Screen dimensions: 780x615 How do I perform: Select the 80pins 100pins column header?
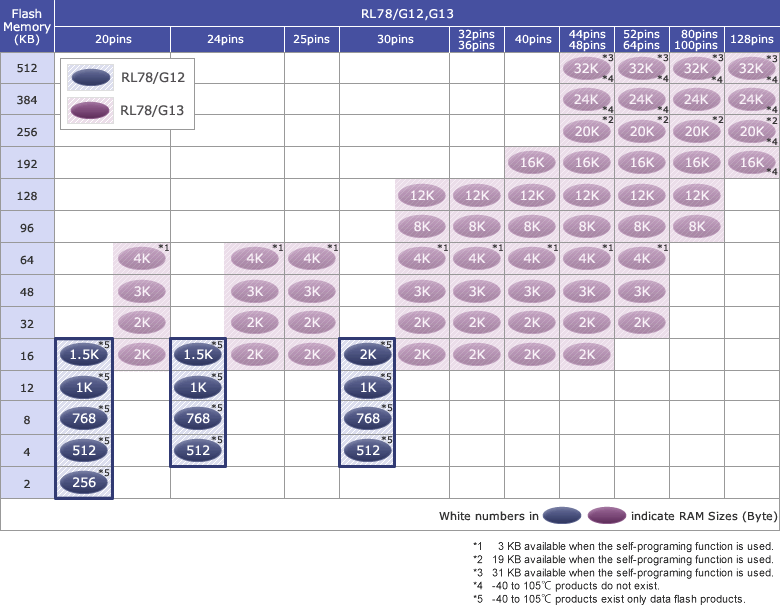coord(696,39)
